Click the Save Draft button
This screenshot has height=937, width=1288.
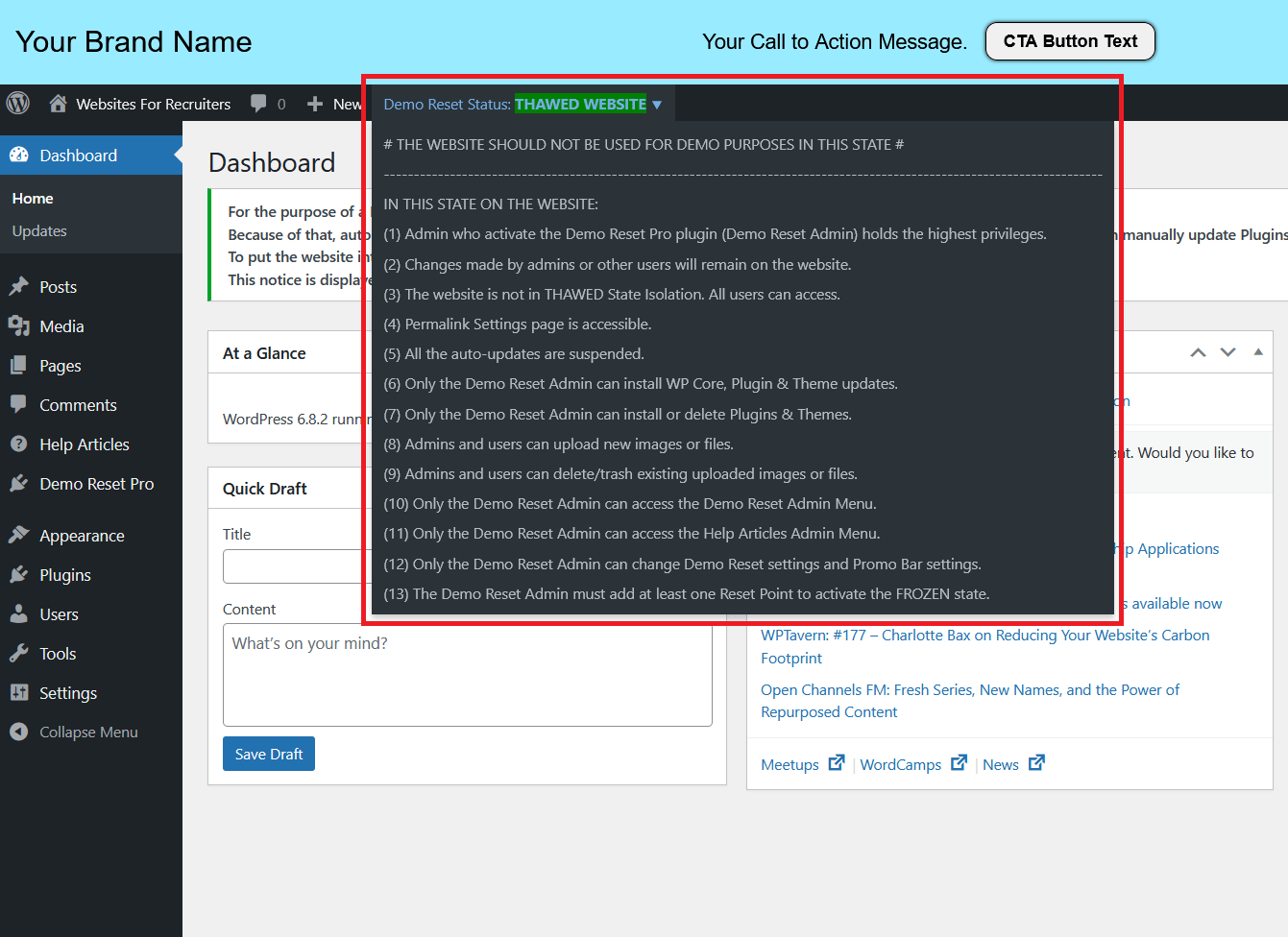pos(269,754)
